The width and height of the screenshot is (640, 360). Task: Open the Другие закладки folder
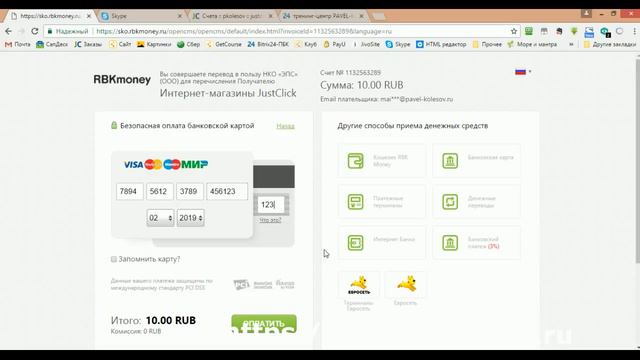(610, 44)
